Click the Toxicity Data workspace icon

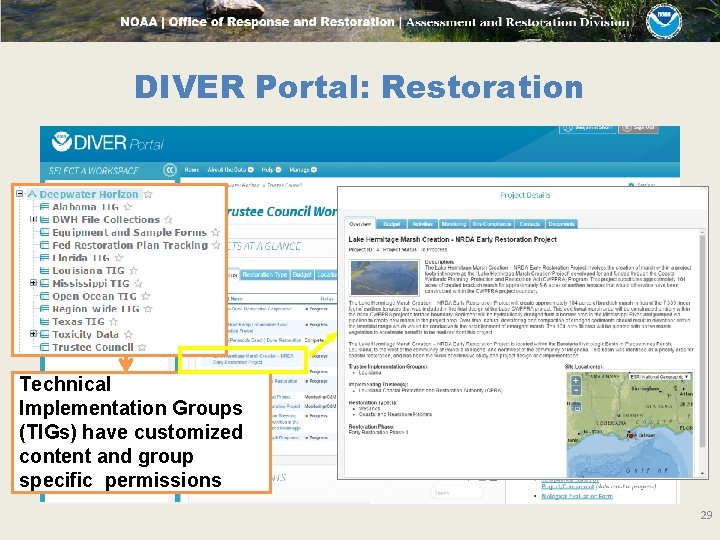coord(45,334)
